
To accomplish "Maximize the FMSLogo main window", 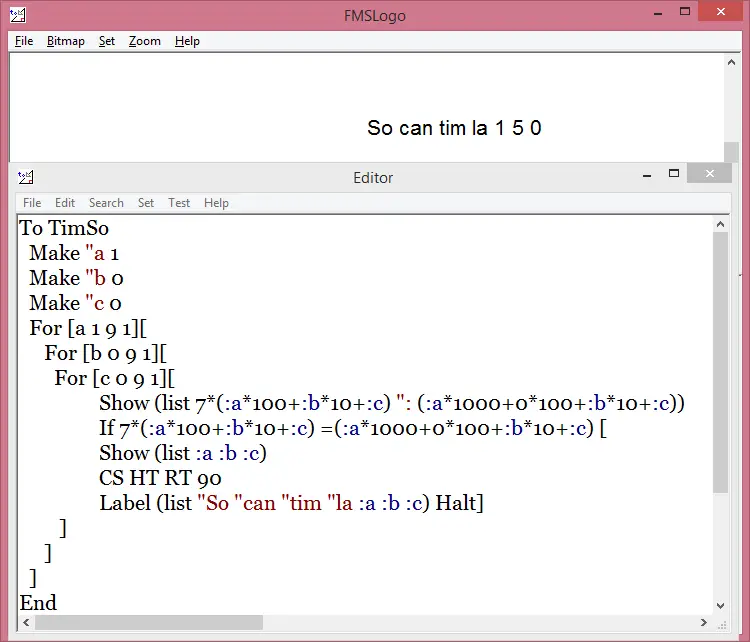I will pos(682,14).
